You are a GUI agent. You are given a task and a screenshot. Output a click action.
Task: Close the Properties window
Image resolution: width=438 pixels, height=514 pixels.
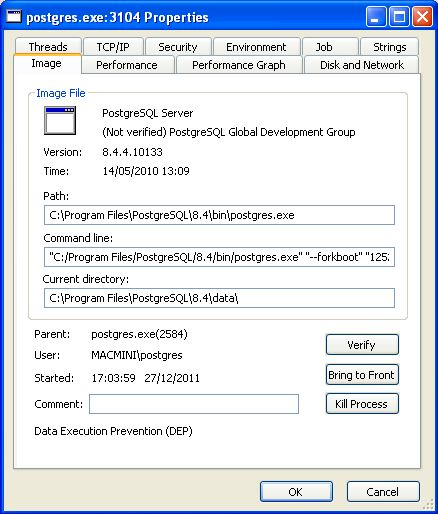[x=422, y=17]
